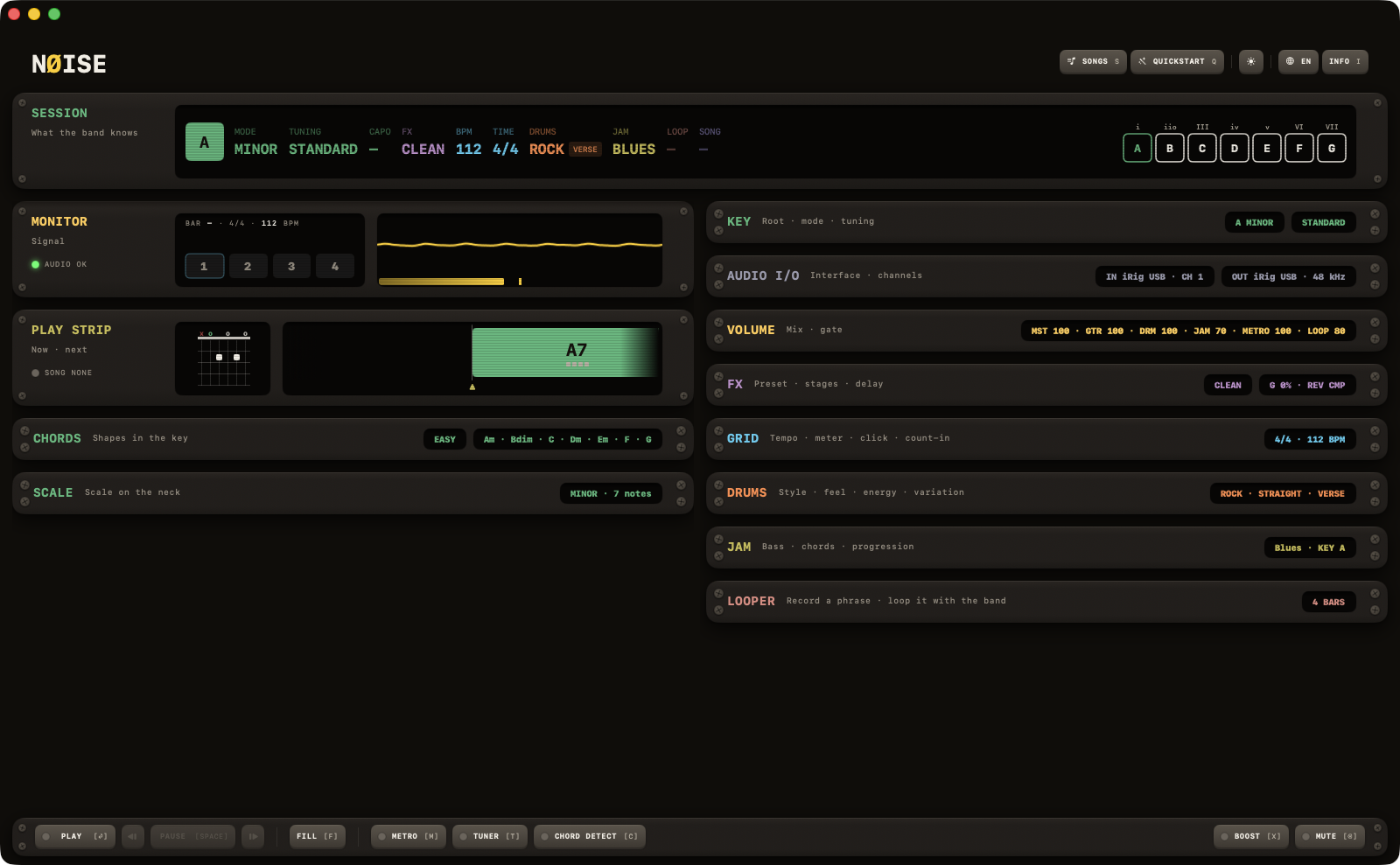
Task: Change language with the globe EN button
Action: point(1298,61)
